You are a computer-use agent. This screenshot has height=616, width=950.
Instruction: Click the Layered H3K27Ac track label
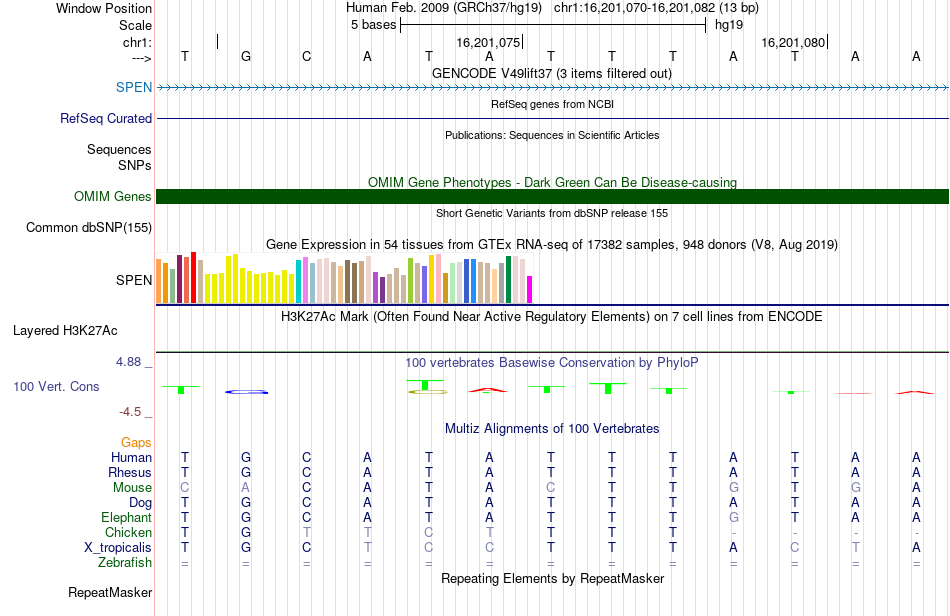click(65, 331)
